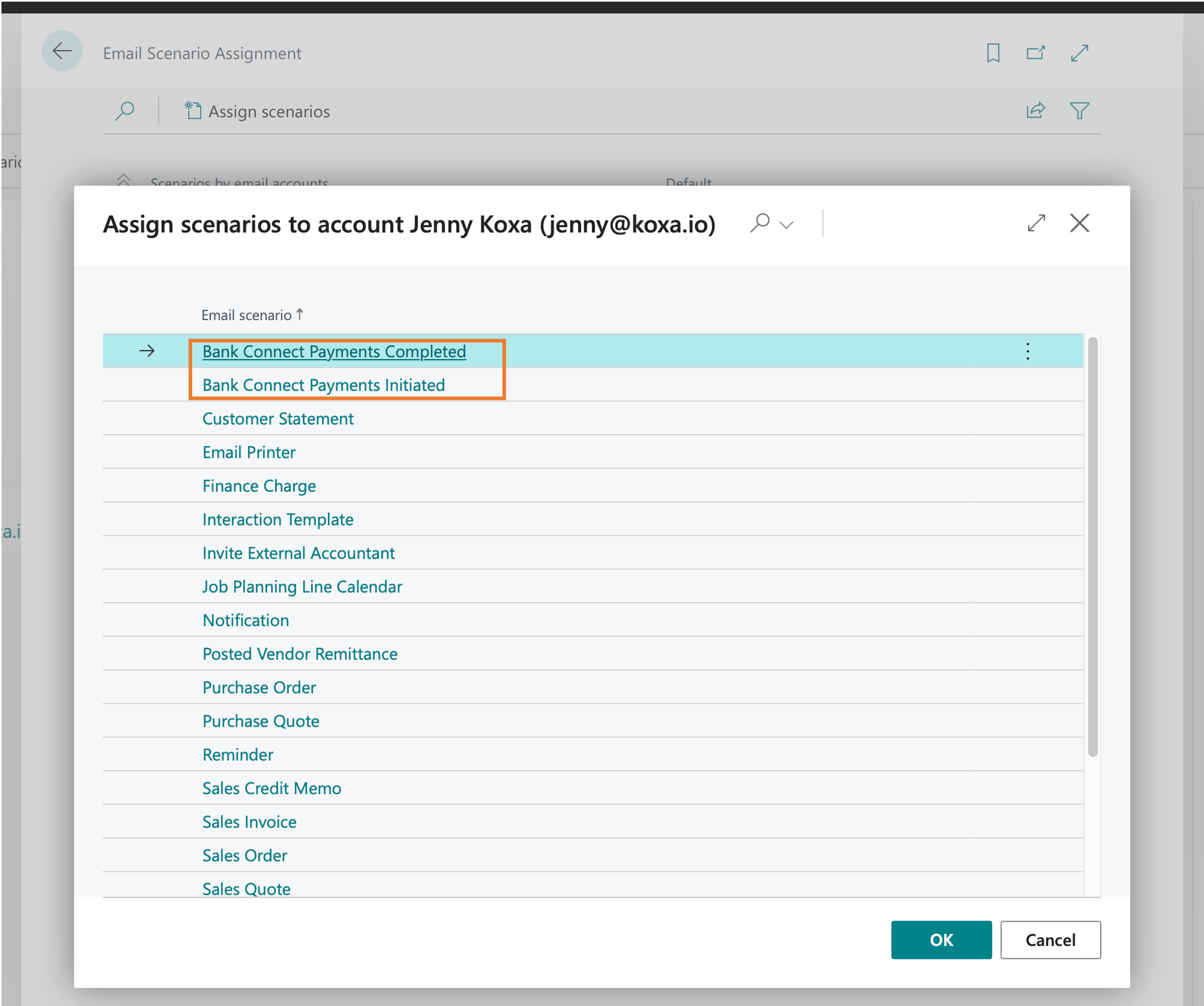Go back using the arrow button
Screen dimensions: 1204x1006
(62, 52)
